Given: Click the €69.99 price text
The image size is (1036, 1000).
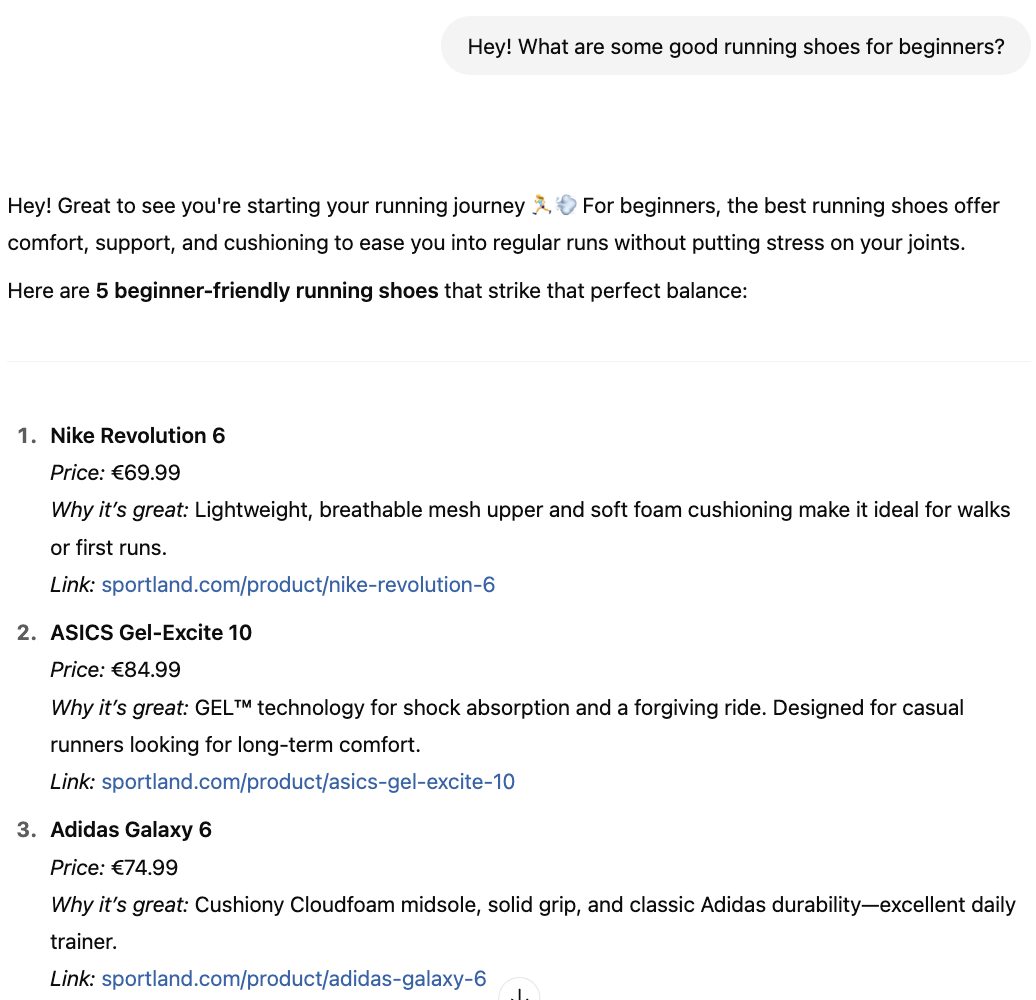Looking at the screenshot, I should (146, 472).
